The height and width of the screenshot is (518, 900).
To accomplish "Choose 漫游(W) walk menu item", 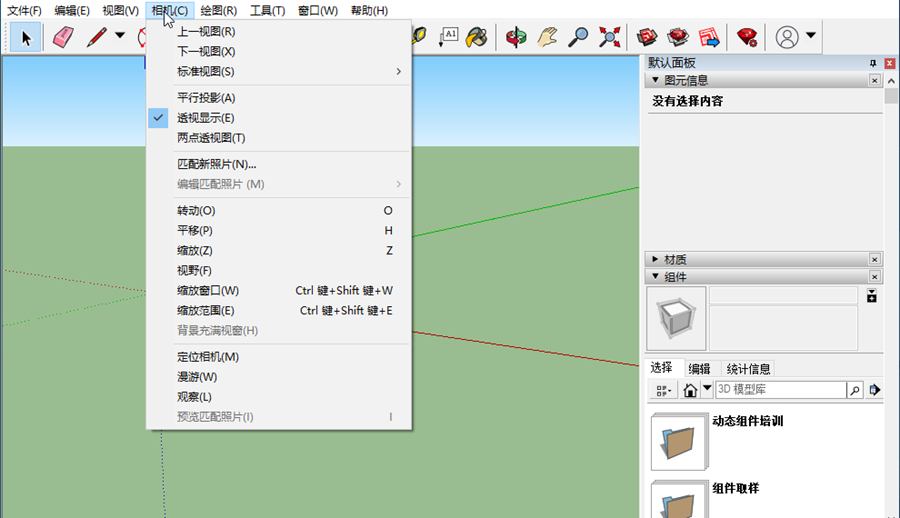I will pyautogui.click(x=279, y=377).
